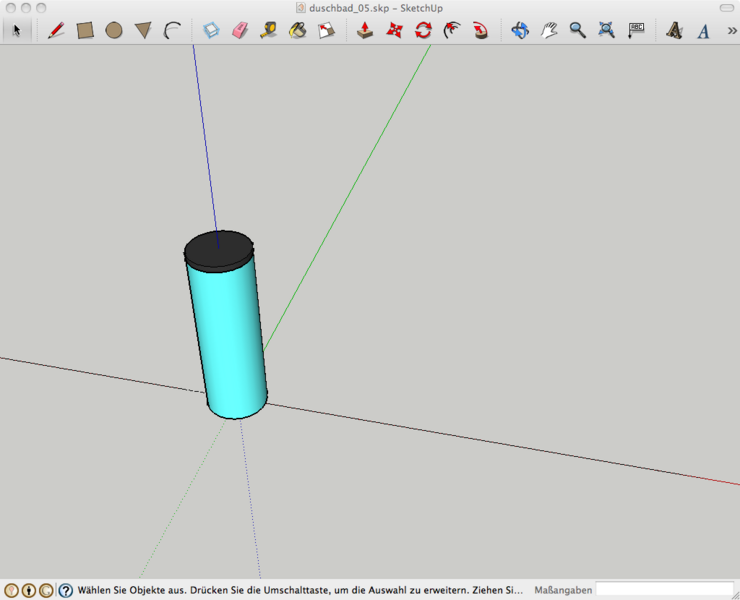Select the Tape Measure tool
This screenshot has width=740, height=600.
[268, 30]
